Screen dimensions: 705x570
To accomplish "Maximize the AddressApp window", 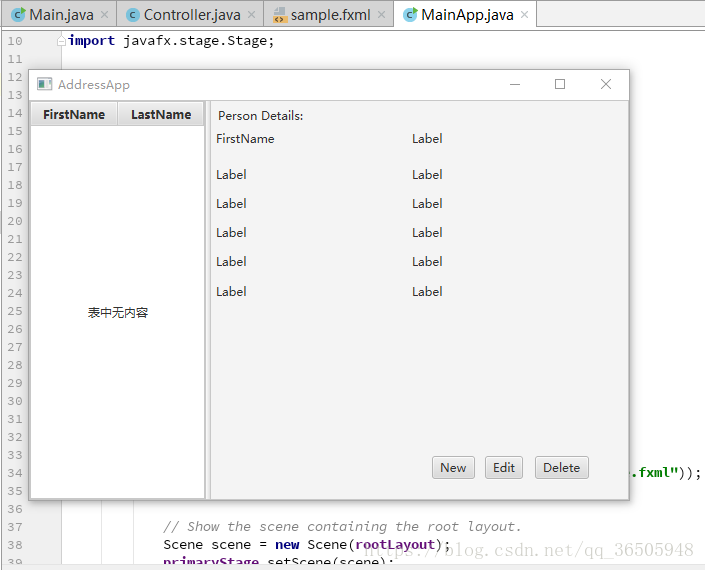I will pyautogui.click(x=560, y=84).
